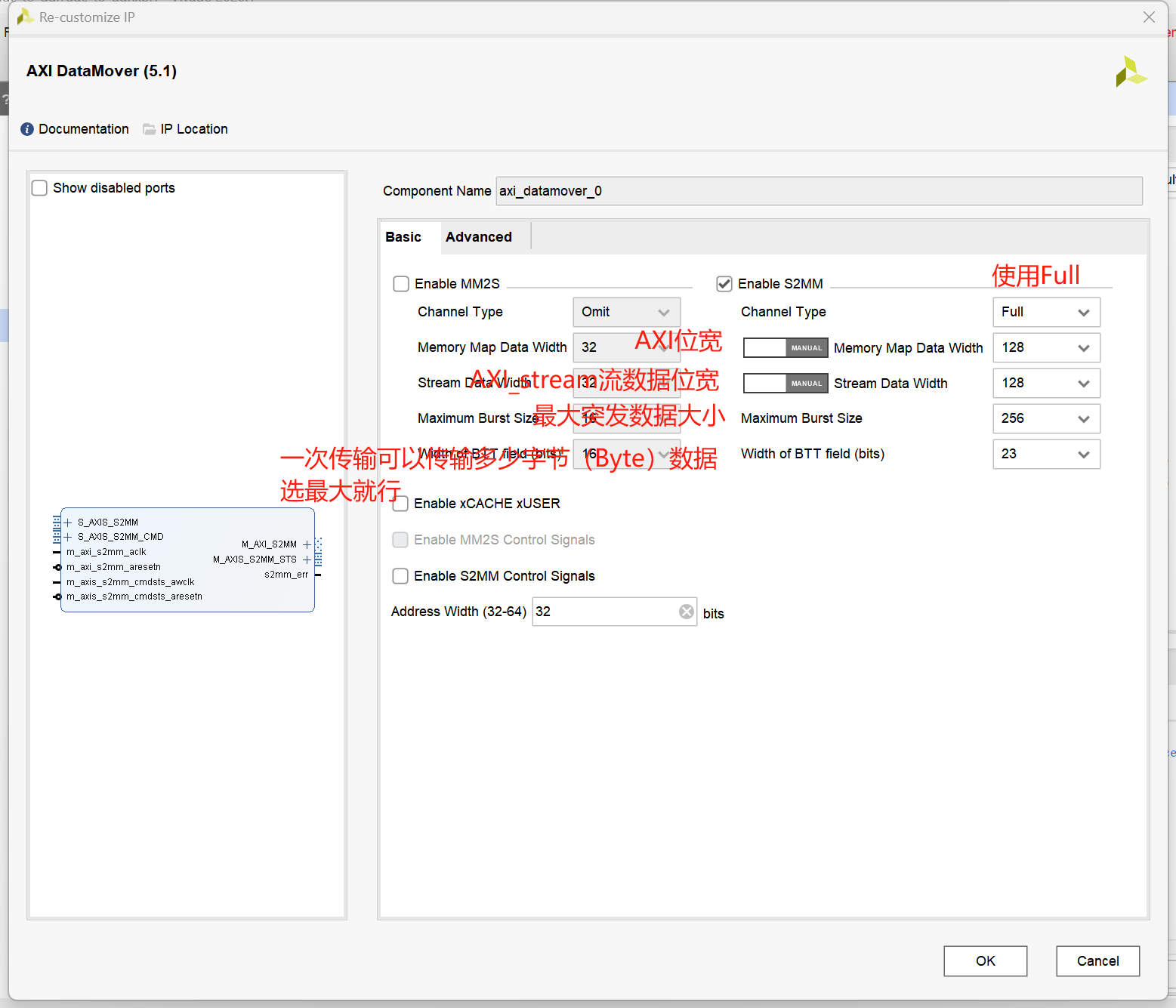This screenshot has height=1008, width=1176.
Task: Uncheck Enable S2MM
Action: pyautogui.click(x=724, y=284)
